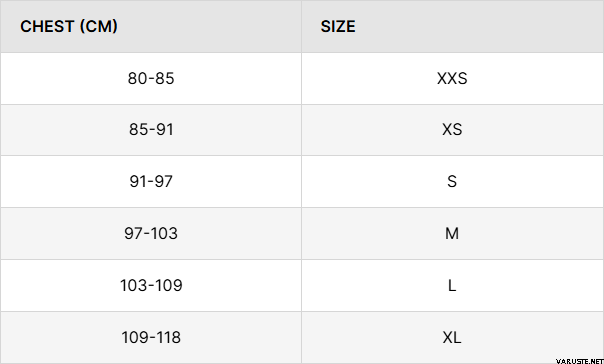Click the 103-109 chest range

(151, 285)
